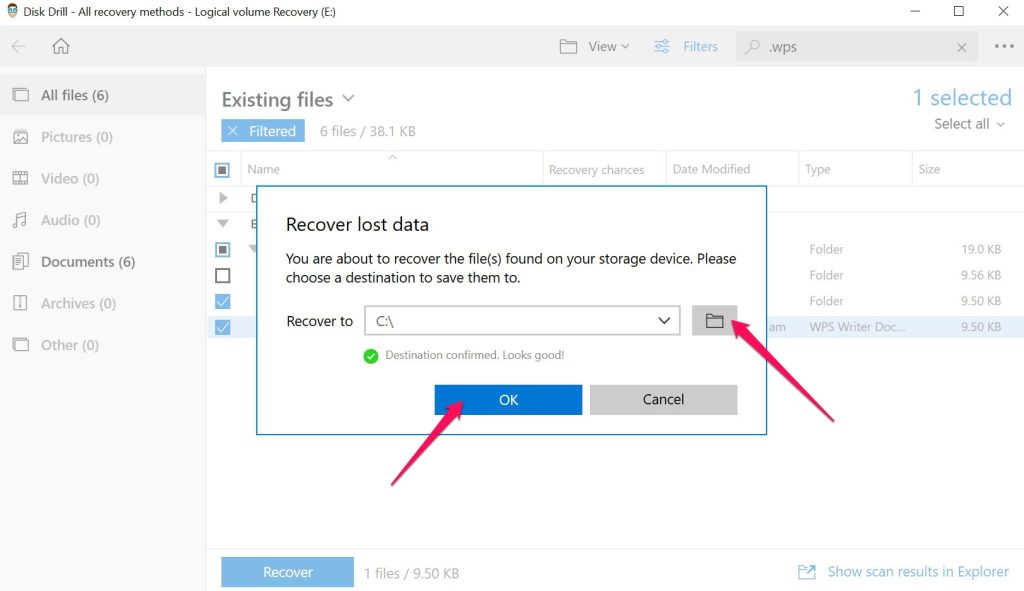The width and height of the screenshot is (1024, 591).
Task: Open the Recover to destination dropdown
Action: pyautogui.click(x=662, y=321)
